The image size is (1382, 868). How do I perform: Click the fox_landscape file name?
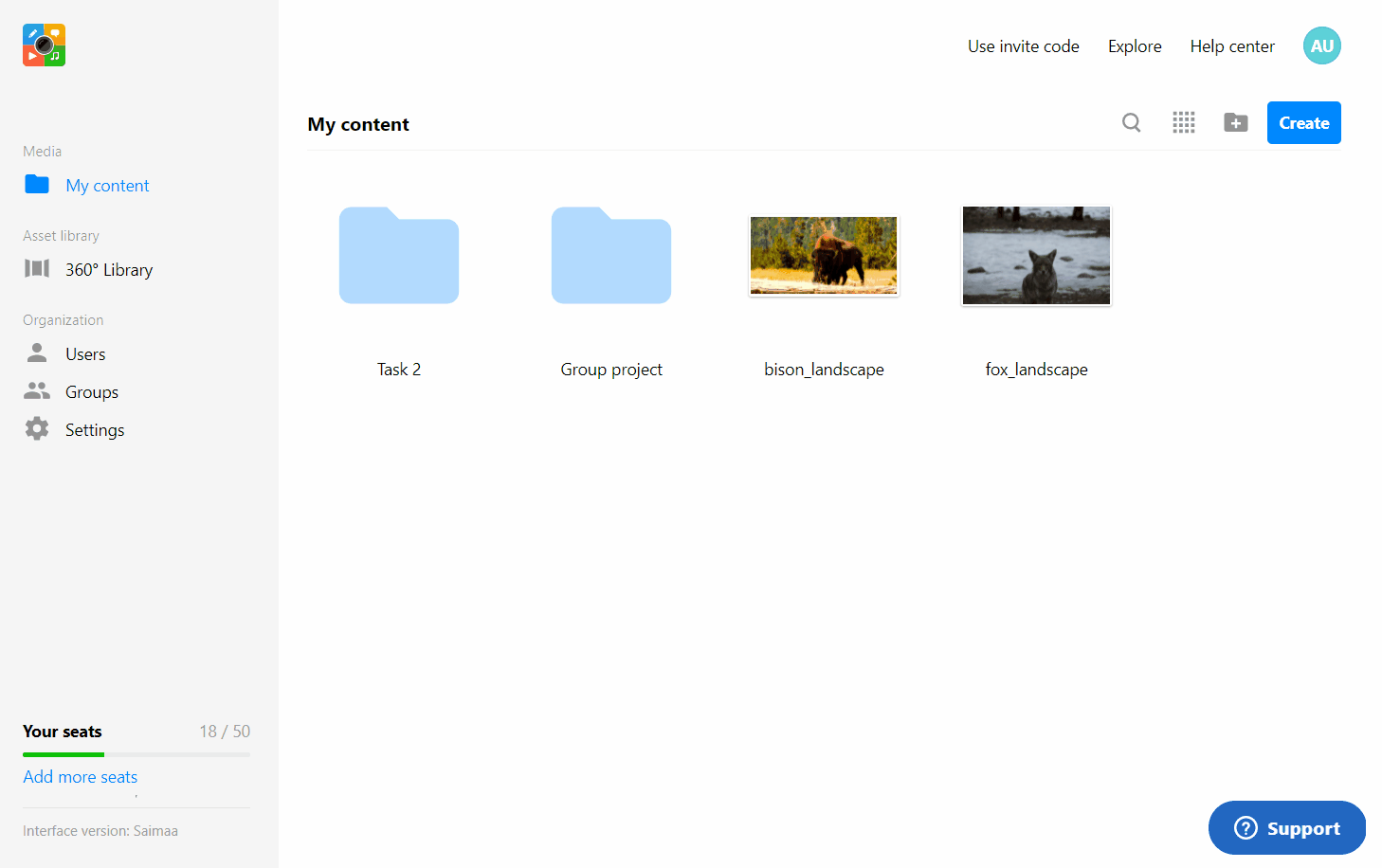tap(1036, 370)
